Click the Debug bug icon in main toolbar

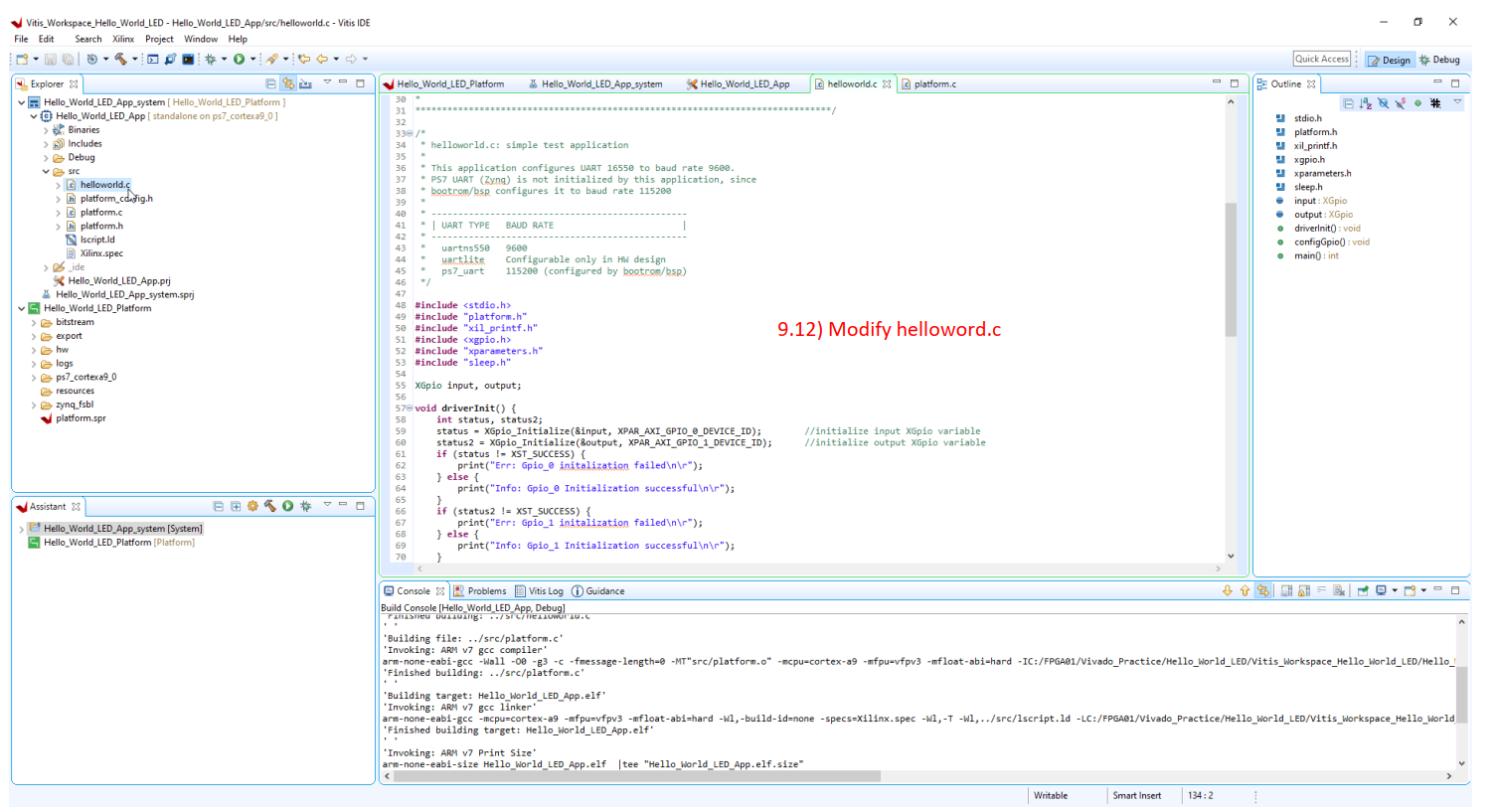point(210,60)
